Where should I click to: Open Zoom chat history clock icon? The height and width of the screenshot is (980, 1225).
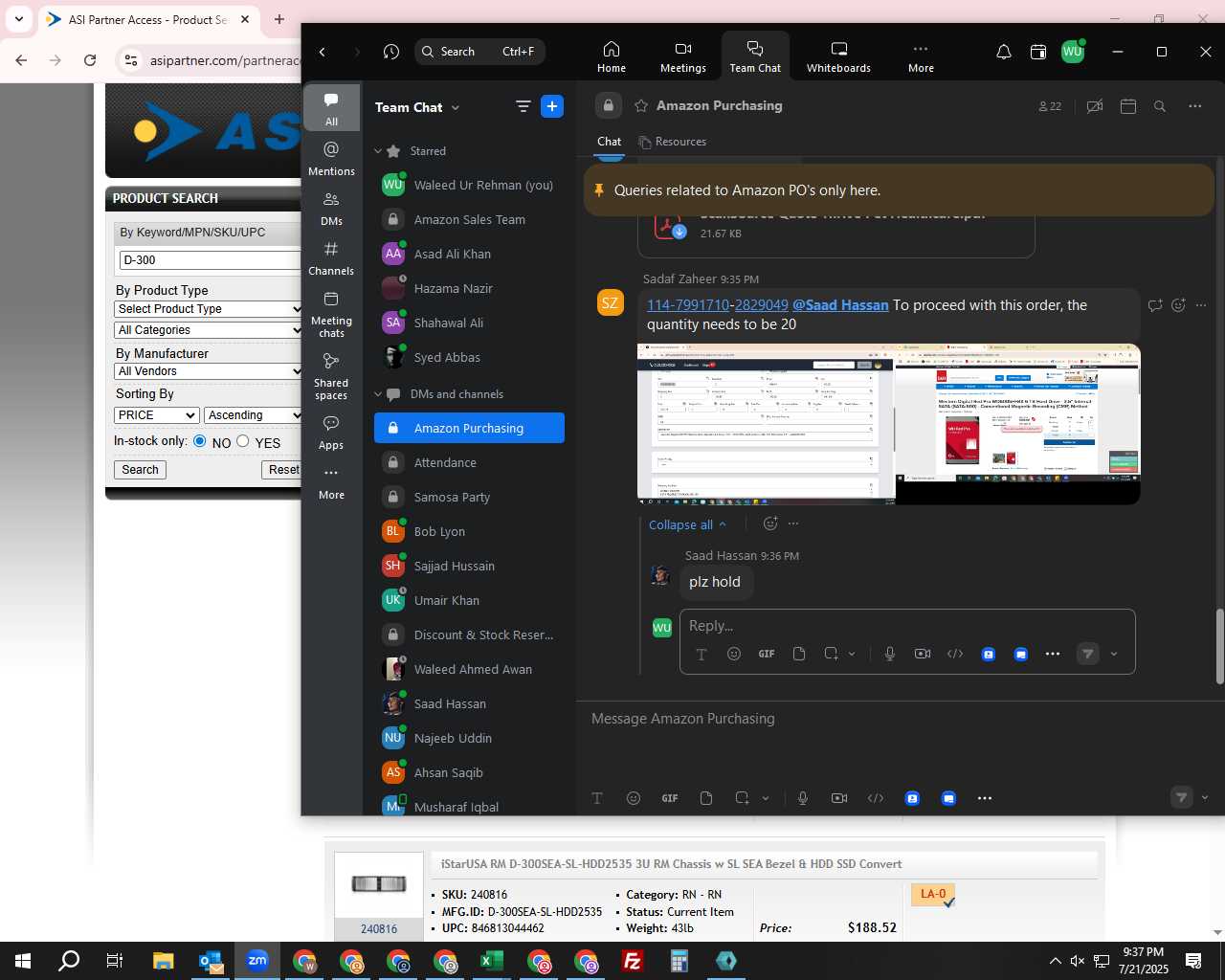[x=390, y=52]
